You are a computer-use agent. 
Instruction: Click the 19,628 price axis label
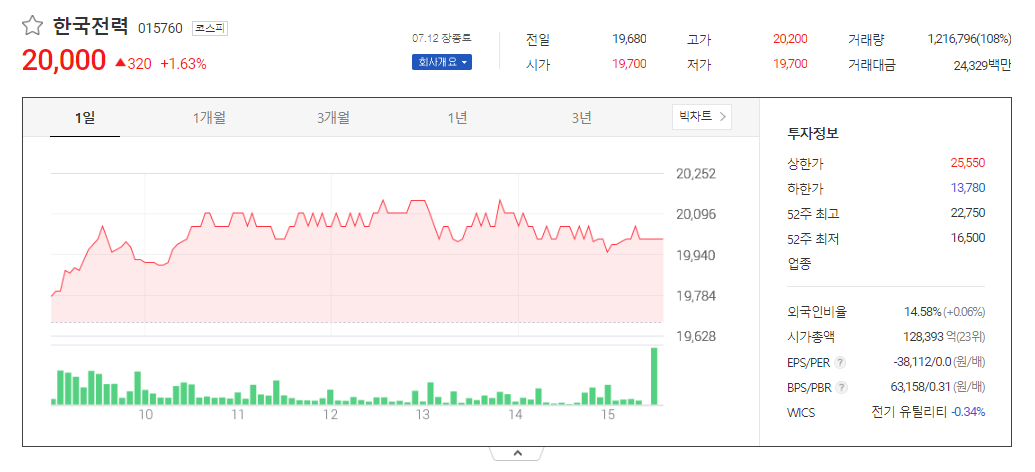[697, 337]
